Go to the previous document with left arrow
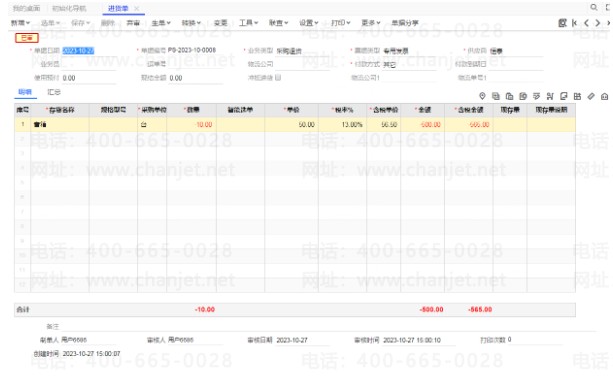 [x=586, y=23]
